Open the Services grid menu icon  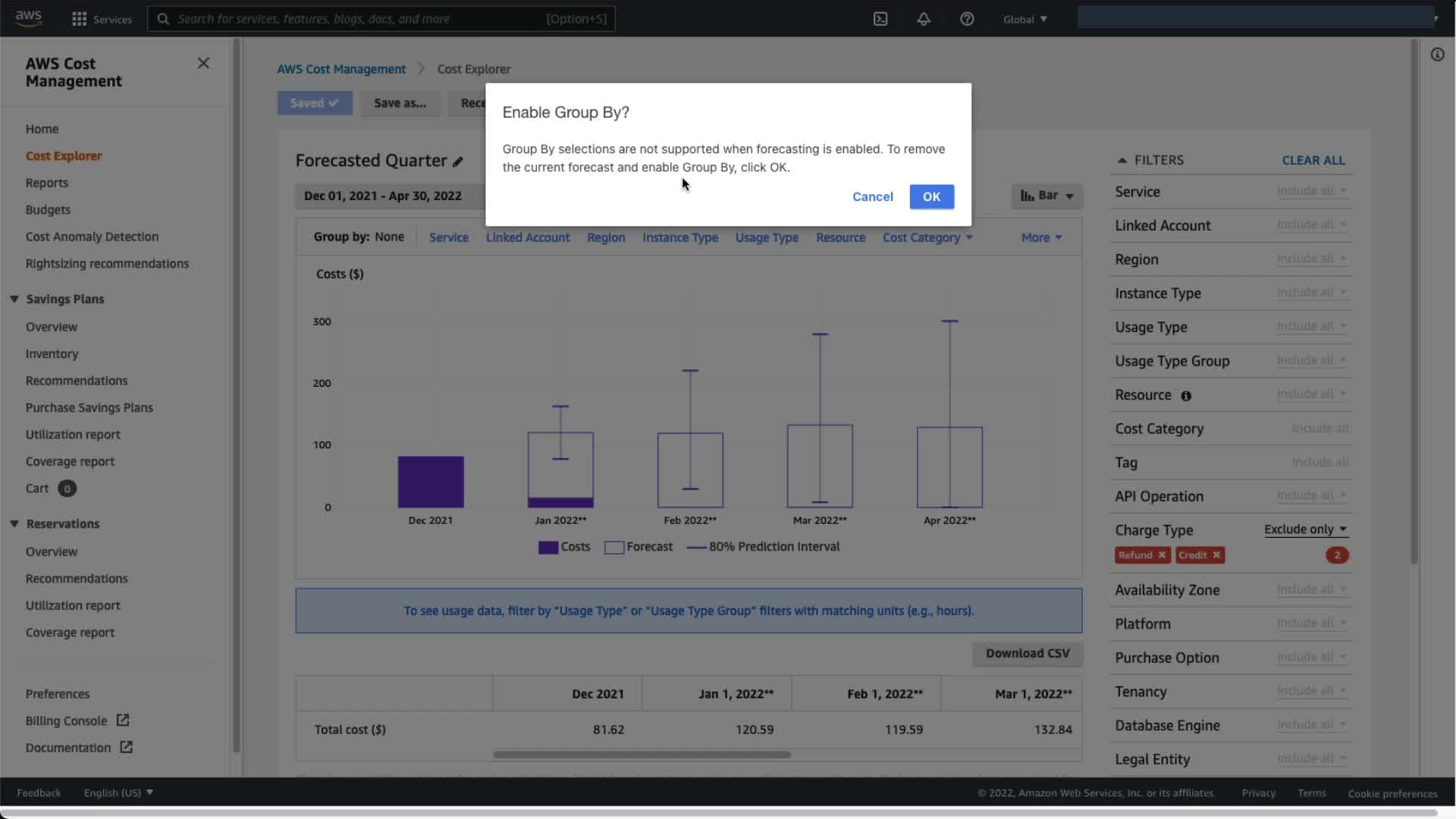[x=79, y=19]
